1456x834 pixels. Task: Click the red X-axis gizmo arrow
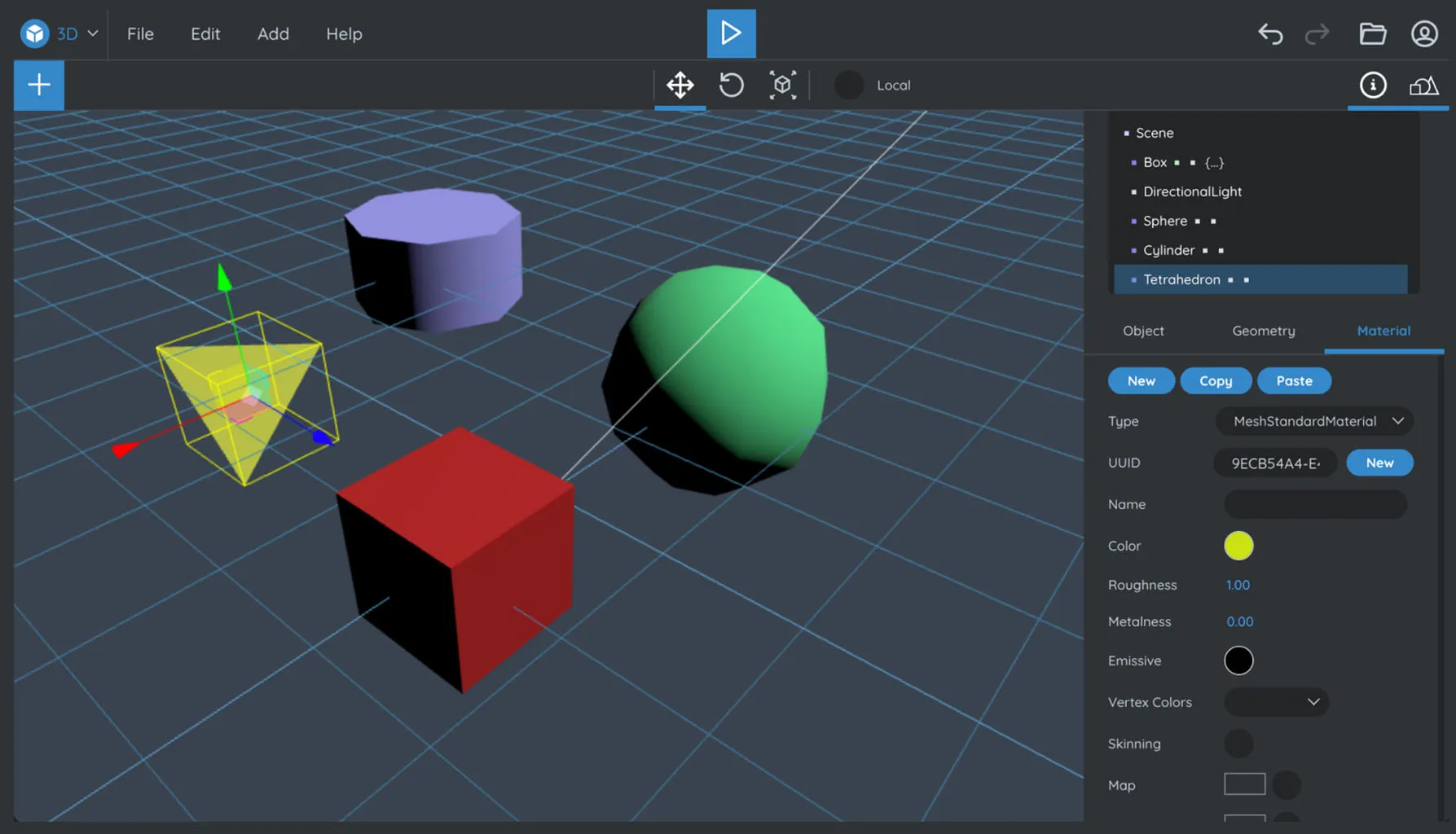(x=125, y=449)
